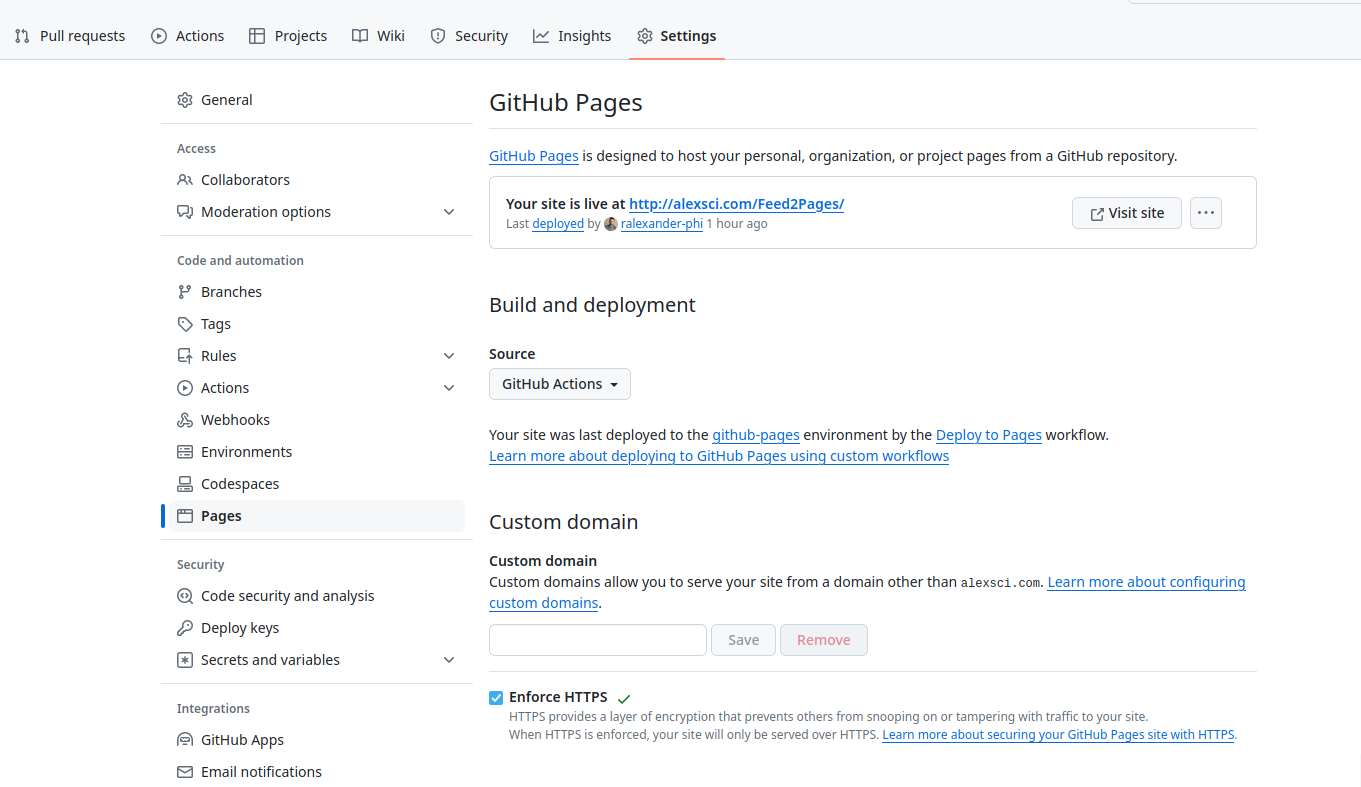Click the Security shield icon in top nav
The width and height of the screenshot is (1361, 787).
click(x=438, y=36)
